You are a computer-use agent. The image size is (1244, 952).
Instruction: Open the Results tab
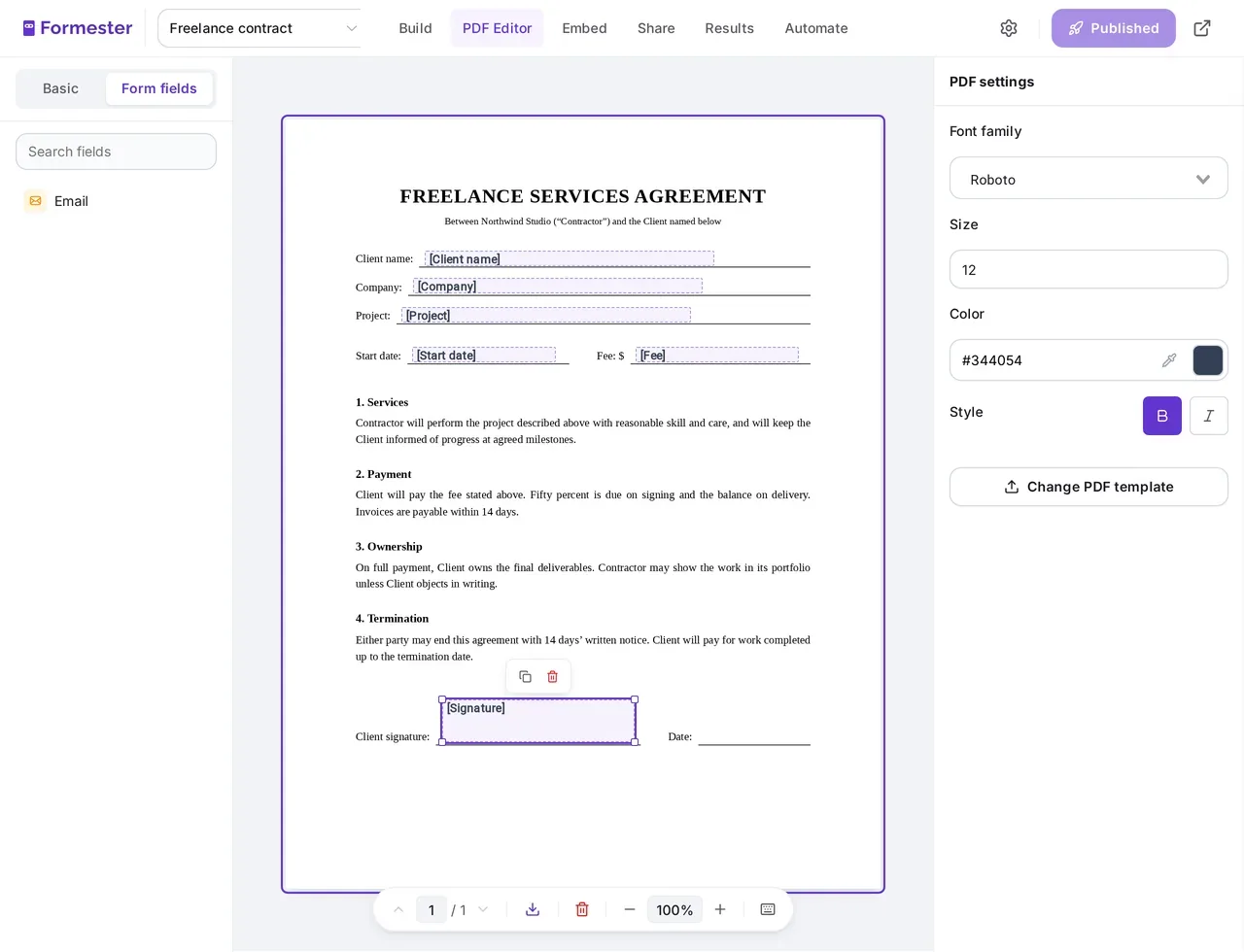[729, 28]
